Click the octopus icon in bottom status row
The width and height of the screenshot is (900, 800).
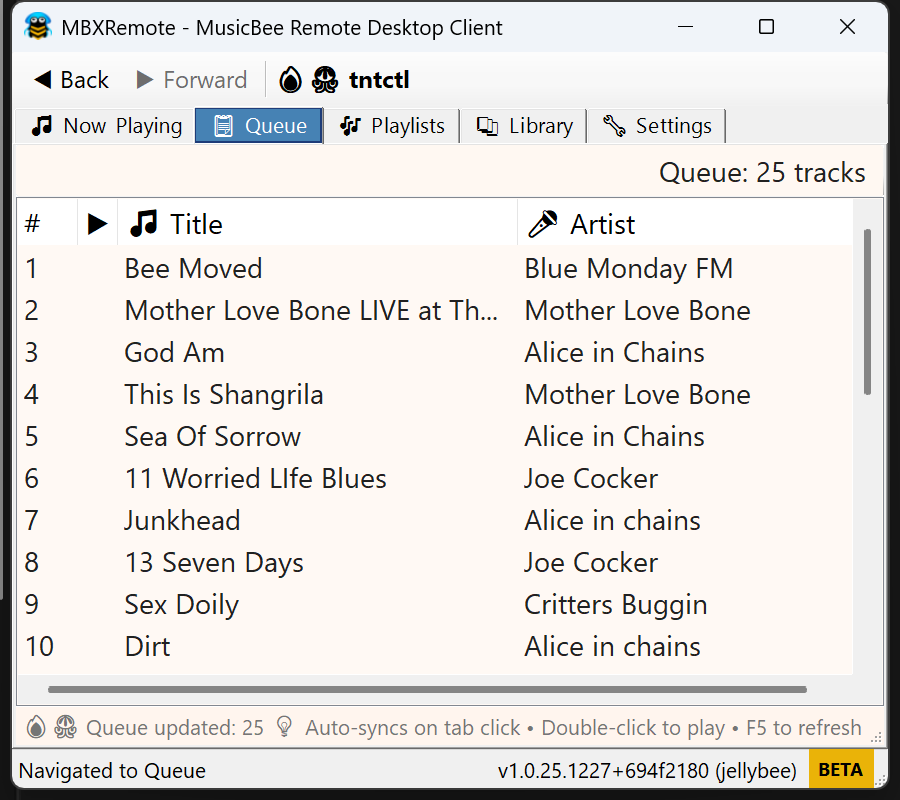65,727
